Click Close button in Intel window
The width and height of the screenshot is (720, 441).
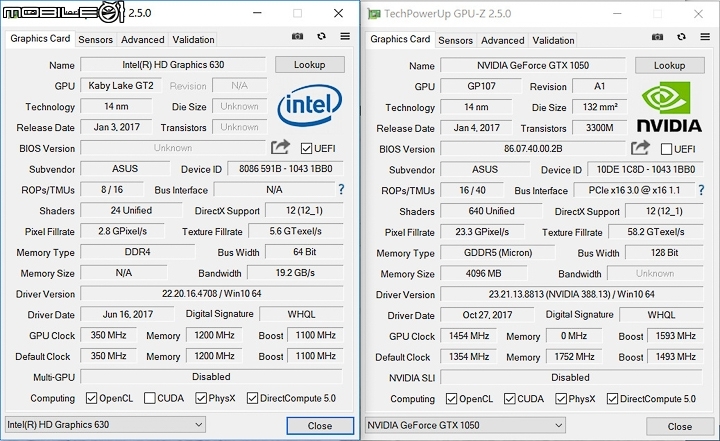point(320,426)
